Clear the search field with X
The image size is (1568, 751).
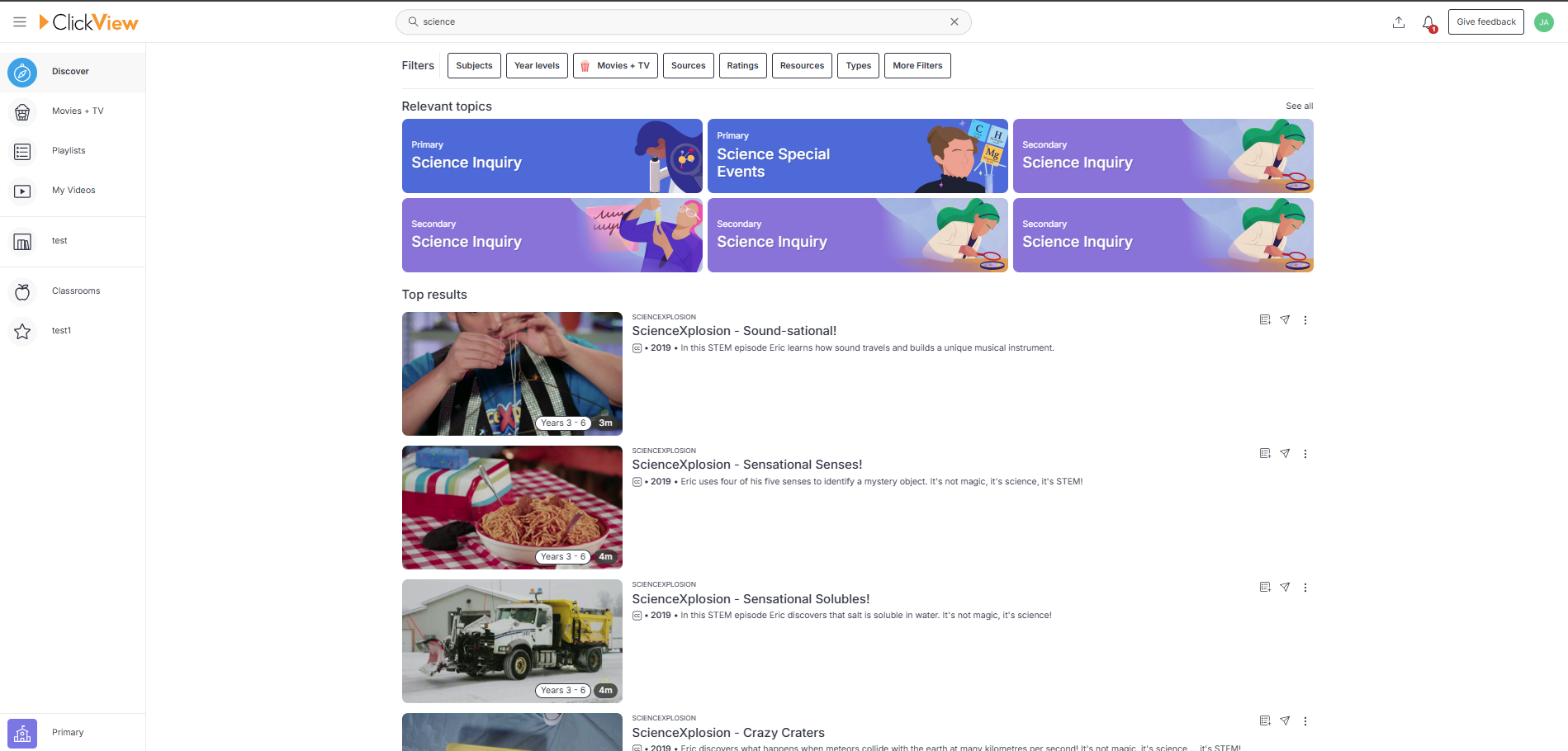pos(955,22)
